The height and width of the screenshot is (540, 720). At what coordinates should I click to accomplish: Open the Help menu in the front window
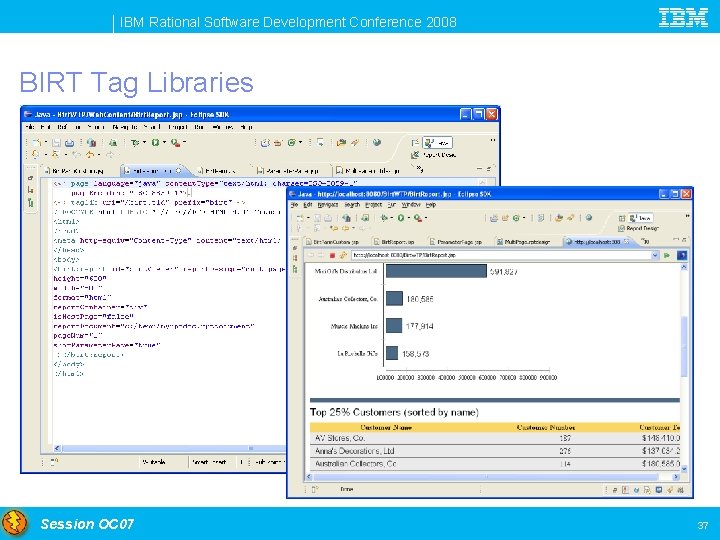tap(431, 205)
